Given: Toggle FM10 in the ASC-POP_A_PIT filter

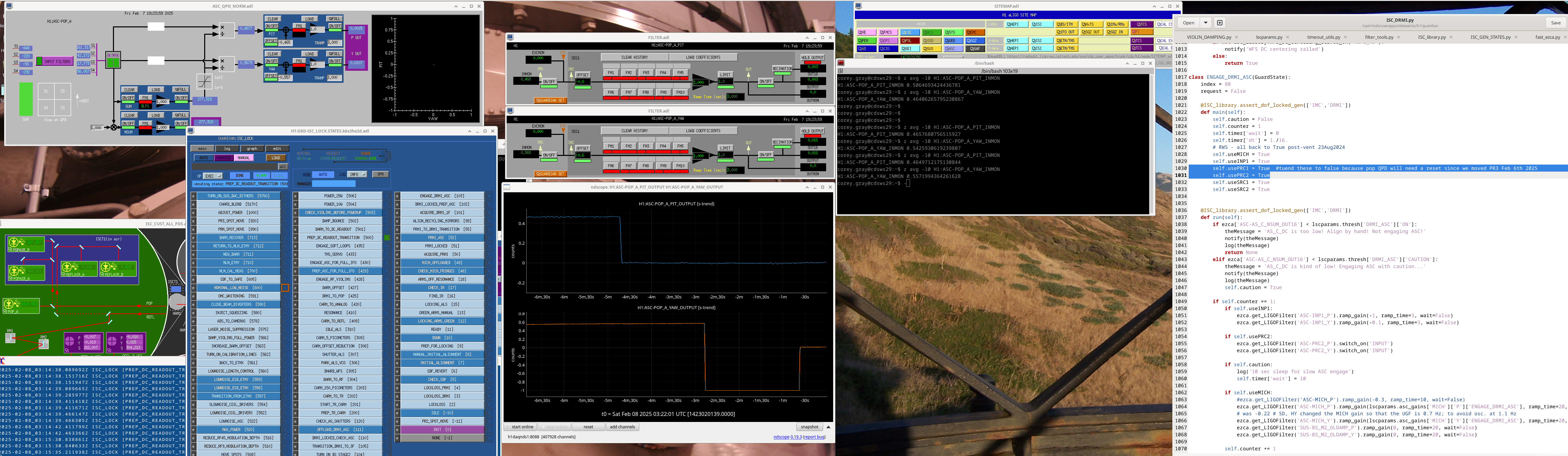Looking at the screenshot, I should 680,92.
